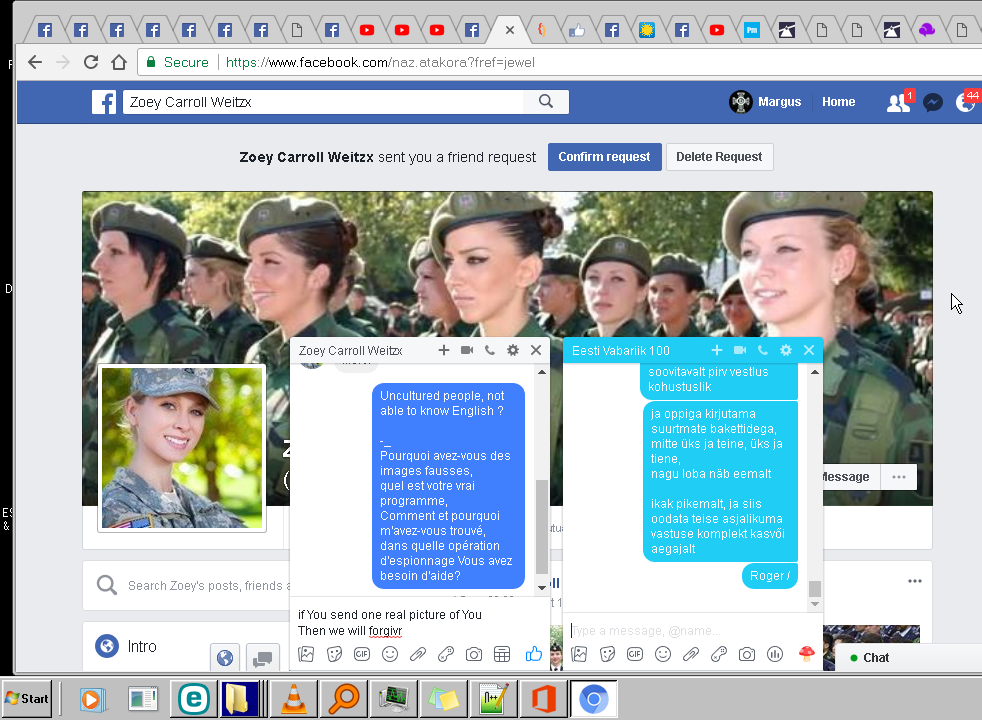Start voice call in Eesti Vabariik 100 chat
This screenshot has height=720, width=982.
pyautogui.click(x=763, y=350)
